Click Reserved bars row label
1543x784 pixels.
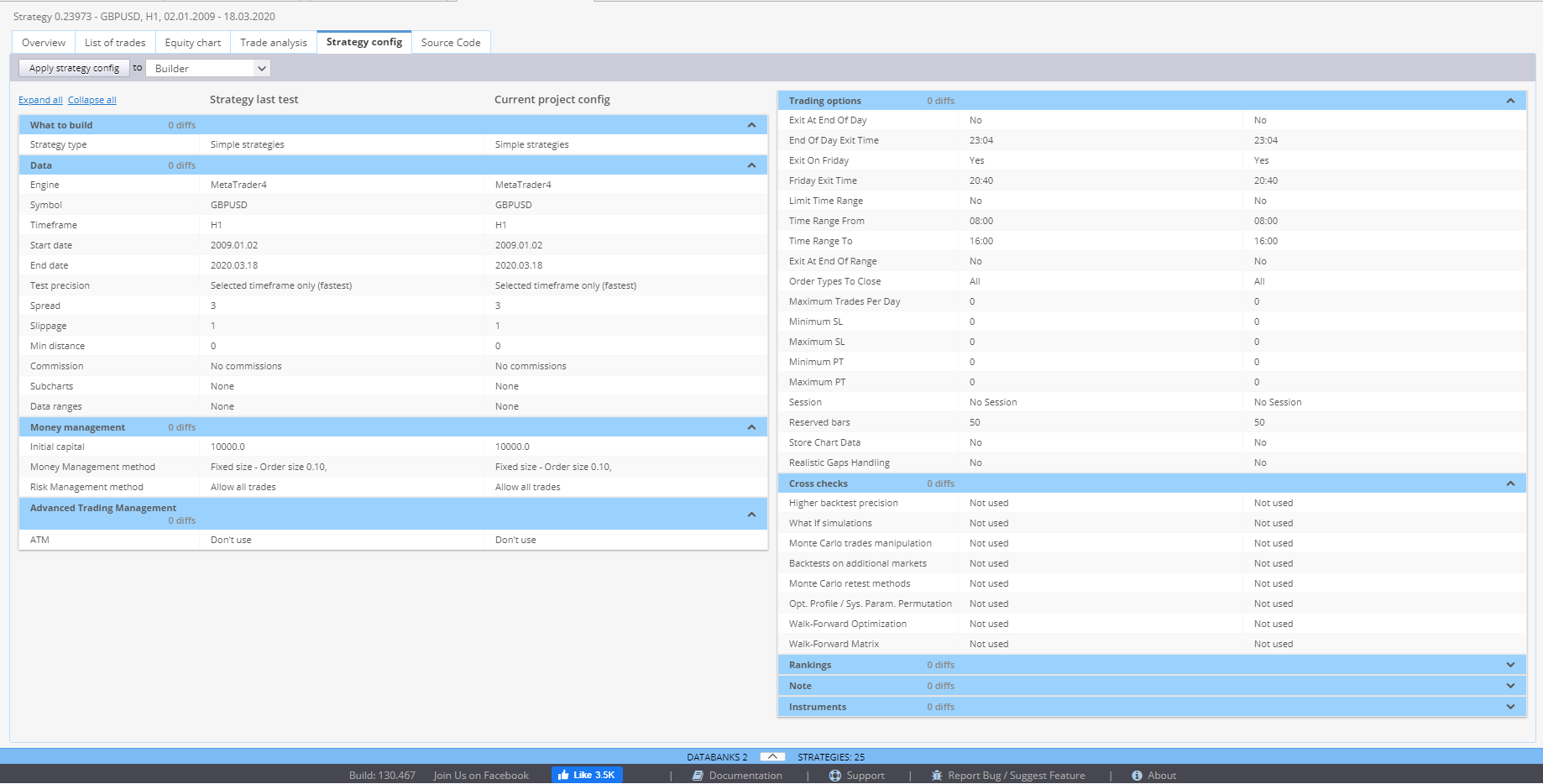click(819, 422)
